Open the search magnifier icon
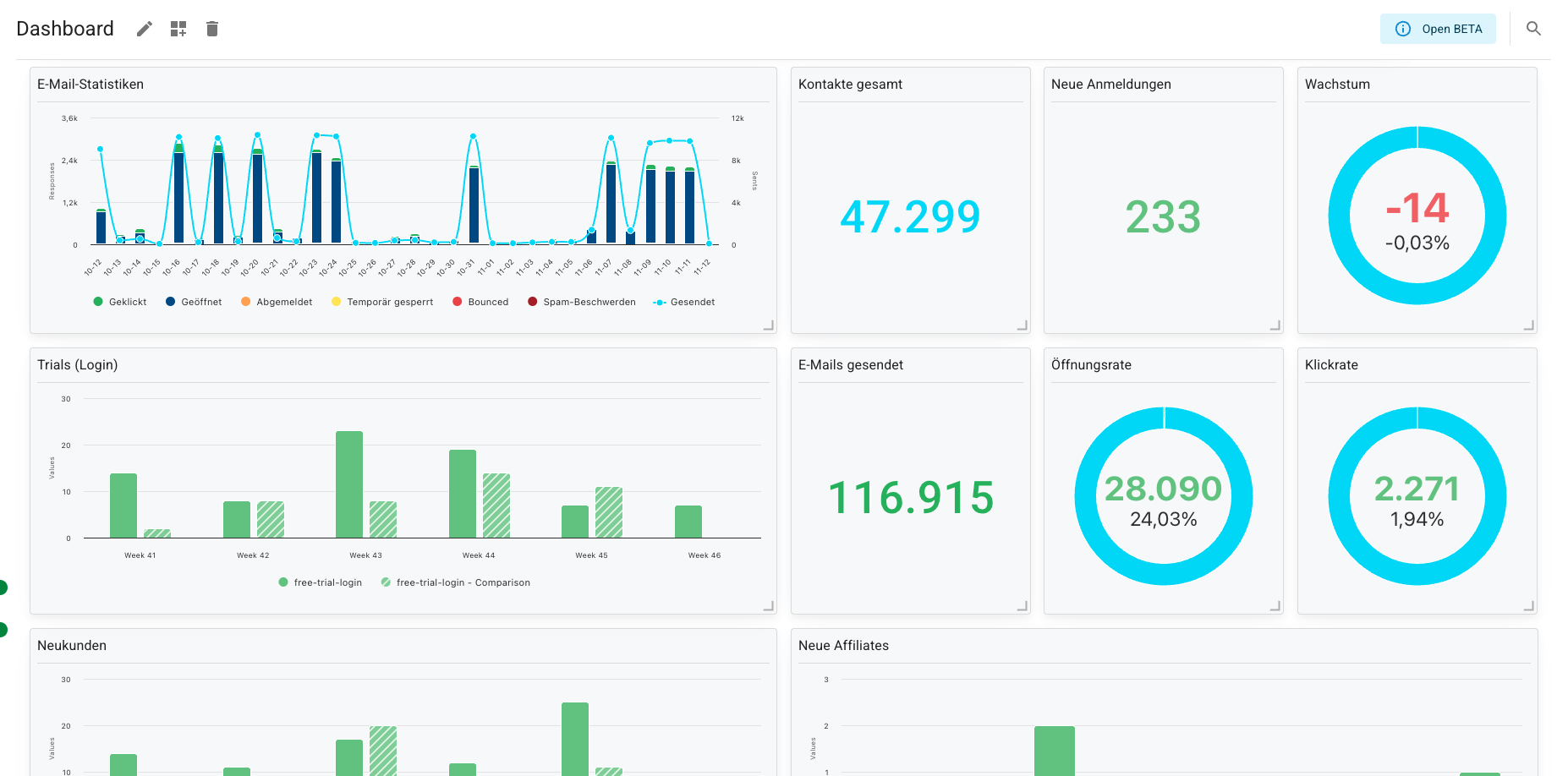This screenshot has width=1568, height=776. pos(1533,28)
